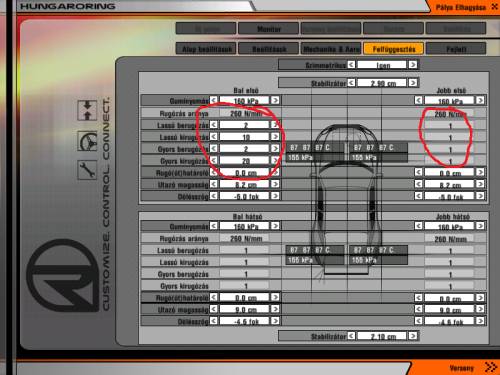Decrease the rear Stabilizátor value

pos(351,336)
